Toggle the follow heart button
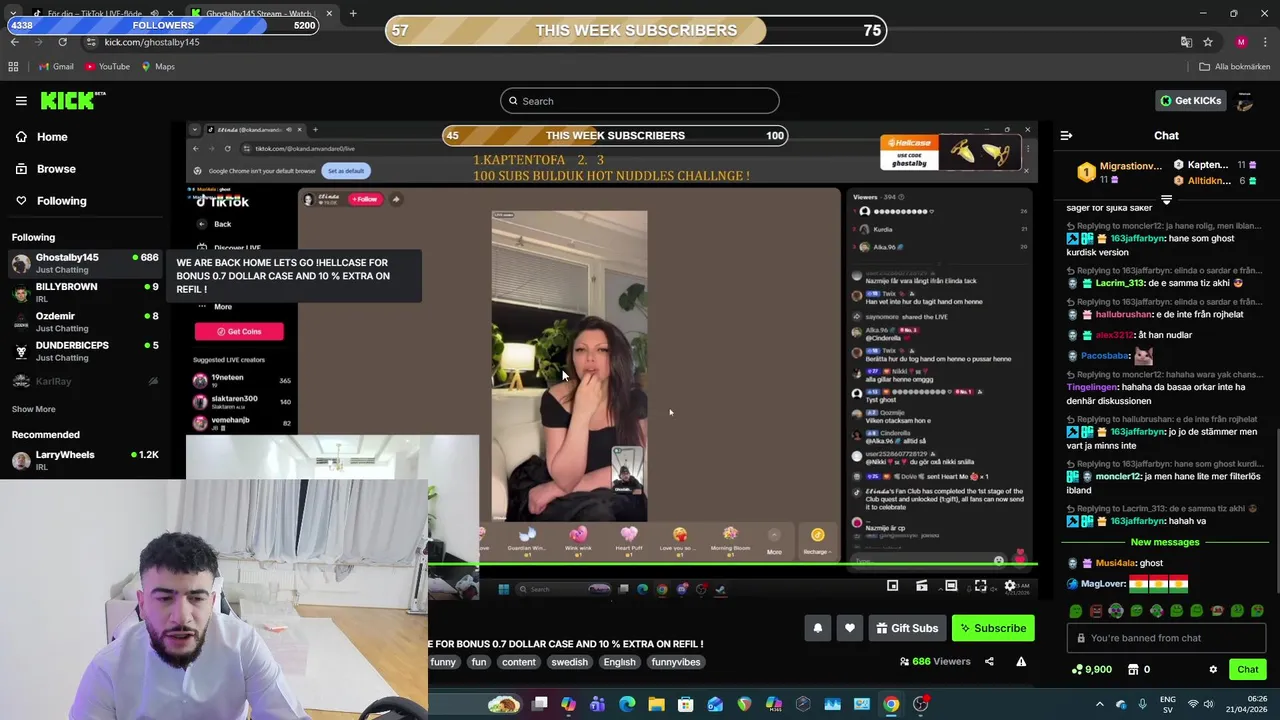Screen dimensions: 1280x720 click(x=850, y=628)
